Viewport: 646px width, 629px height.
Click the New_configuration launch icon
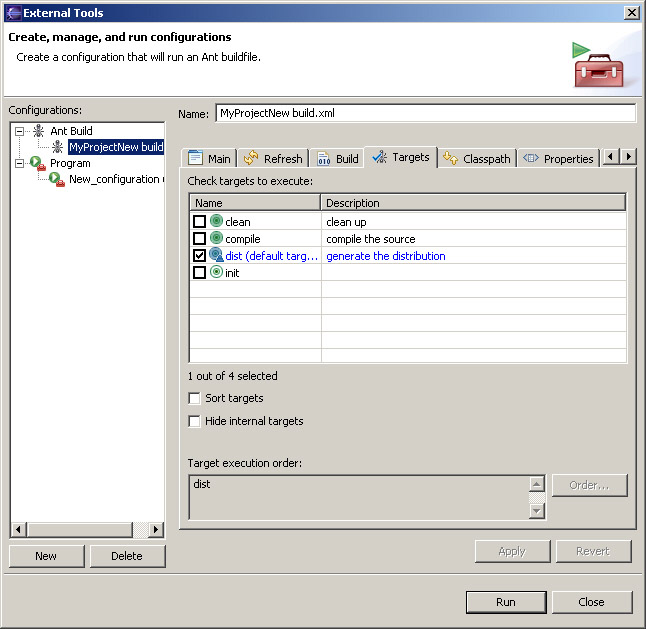click(58, 179)
